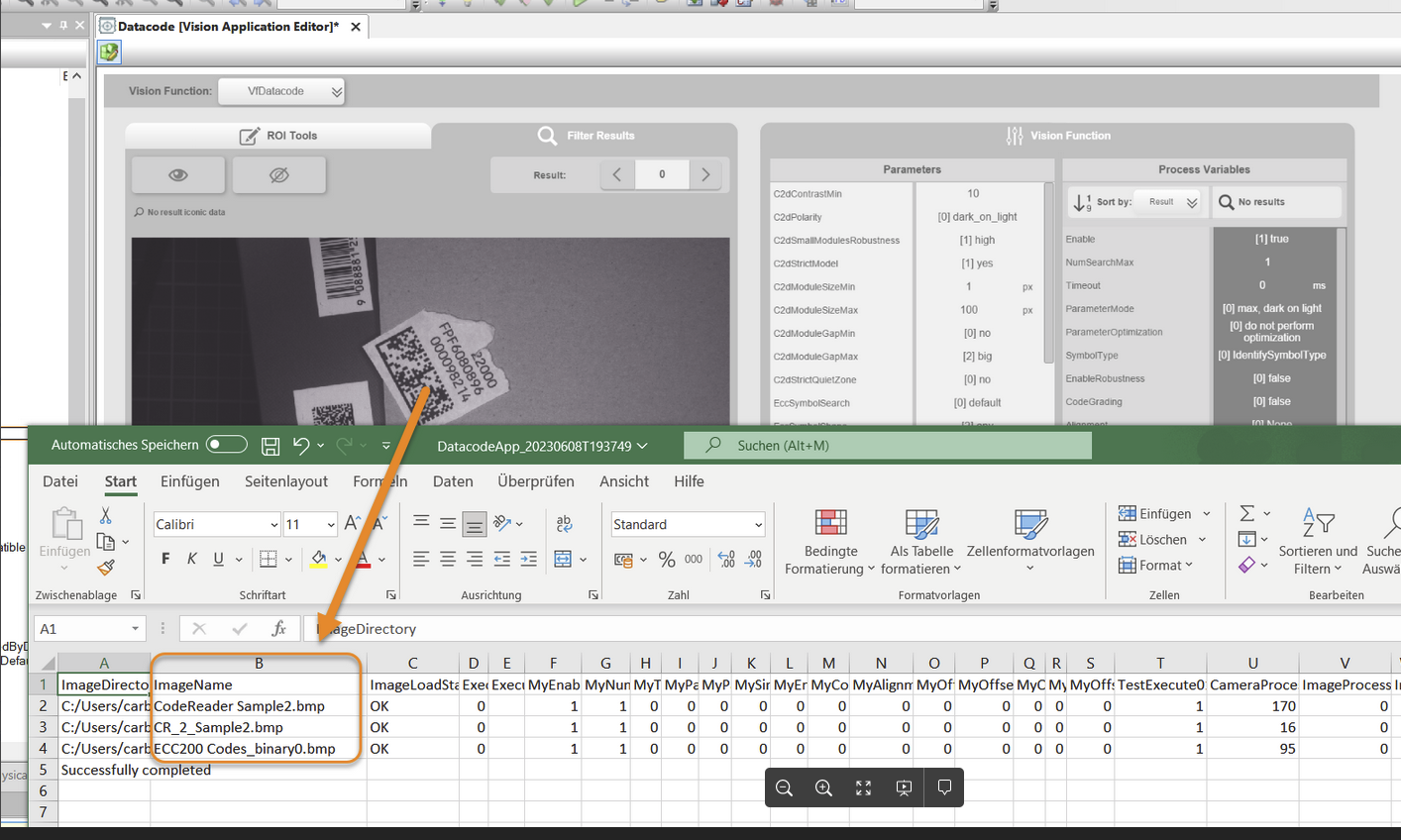
Task: Increase font size in Excel
Action: (352, 523)
